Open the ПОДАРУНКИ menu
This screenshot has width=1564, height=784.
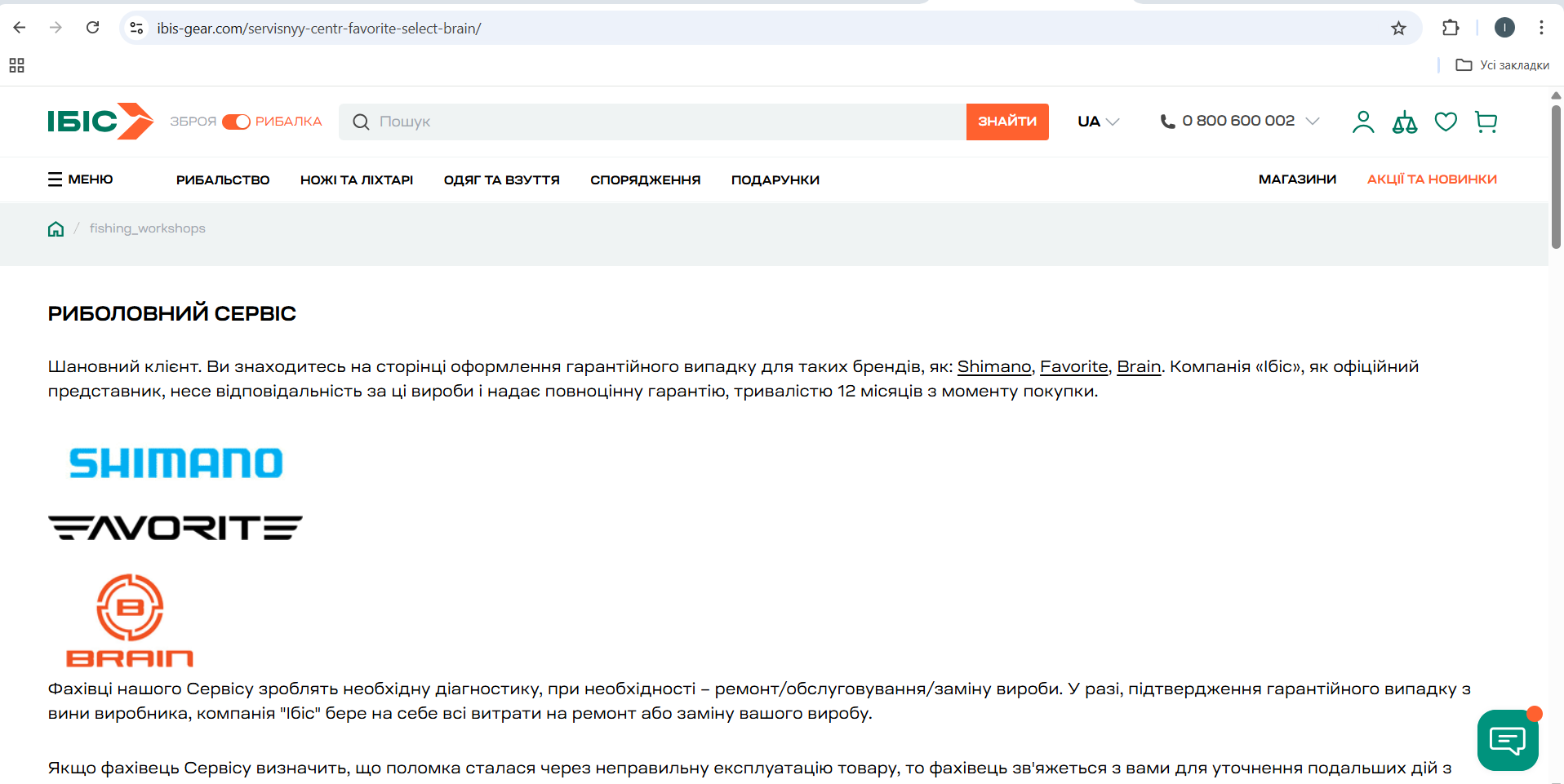775,179
